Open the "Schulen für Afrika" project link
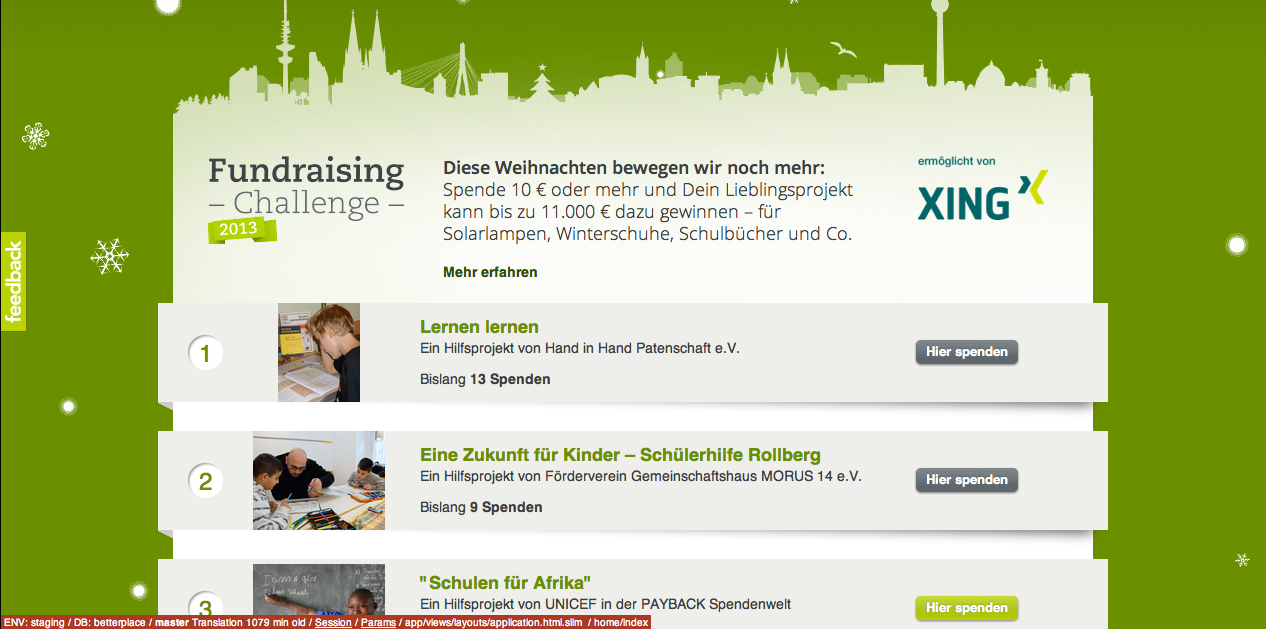Image resolution: width=1266 pixels, height=629 pixels. point(505,582)
